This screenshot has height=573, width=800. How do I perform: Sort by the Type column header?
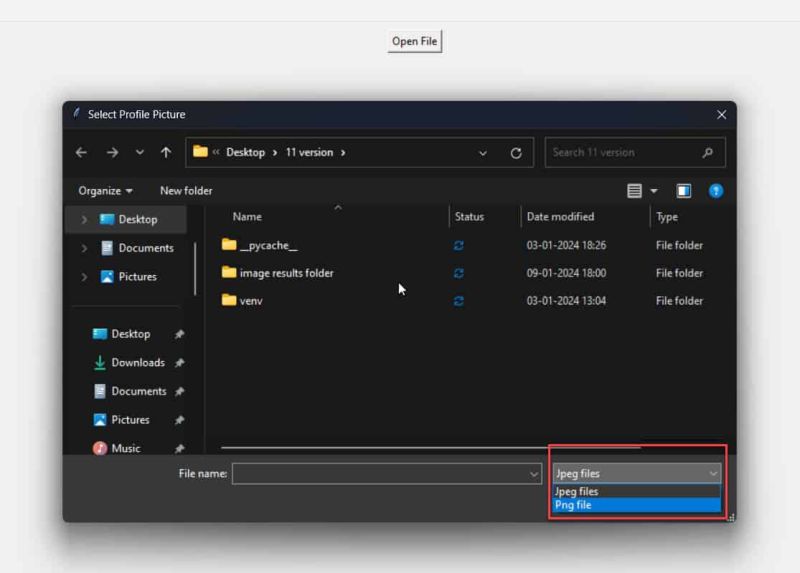667,217
